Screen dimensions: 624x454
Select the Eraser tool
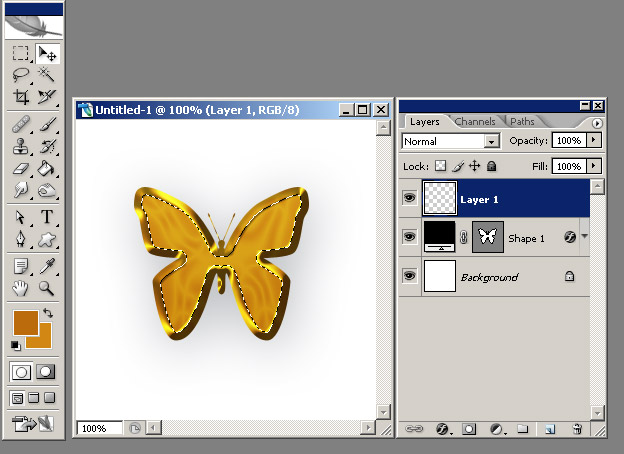click(x=20, y=169)
